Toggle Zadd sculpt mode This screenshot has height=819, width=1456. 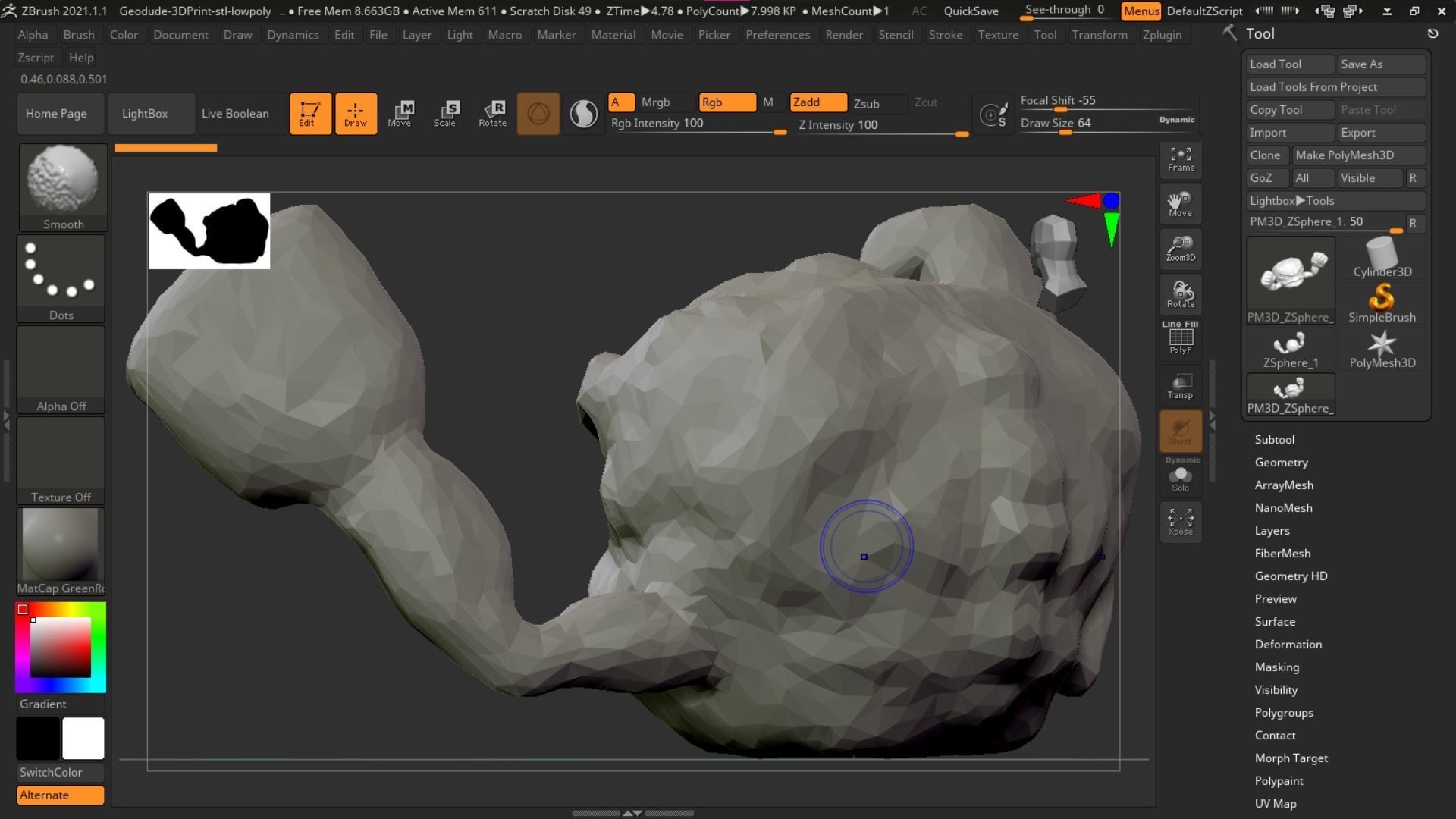point(817,102)
